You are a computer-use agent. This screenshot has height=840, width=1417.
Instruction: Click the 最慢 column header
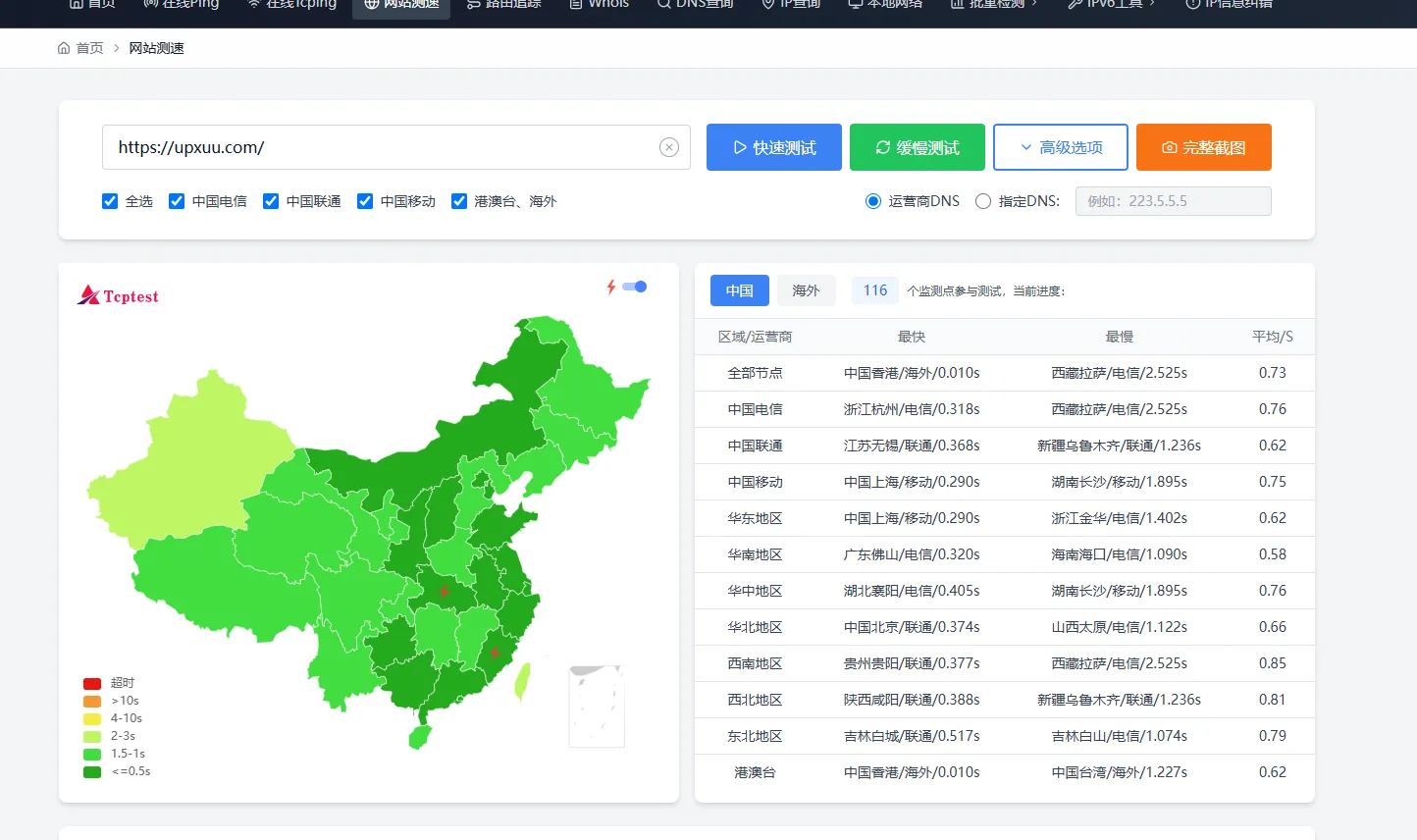point(1120,337)
